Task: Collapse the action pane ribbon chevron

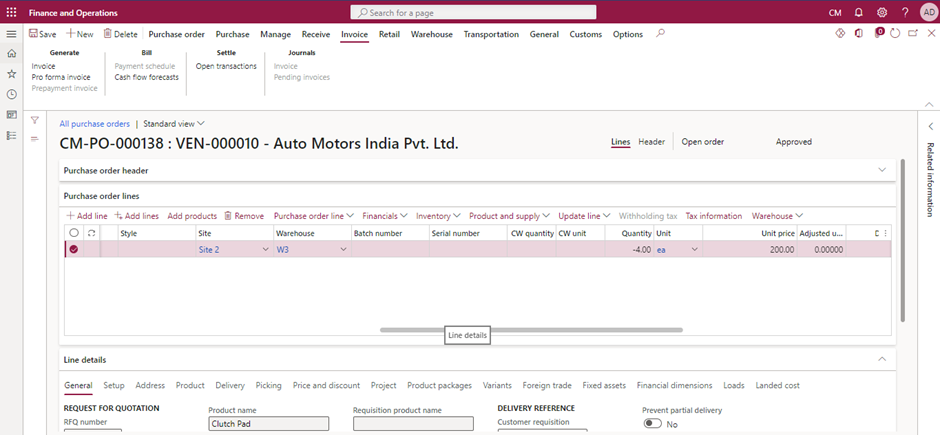Action: pyautogui.click(x=929, y=104)
